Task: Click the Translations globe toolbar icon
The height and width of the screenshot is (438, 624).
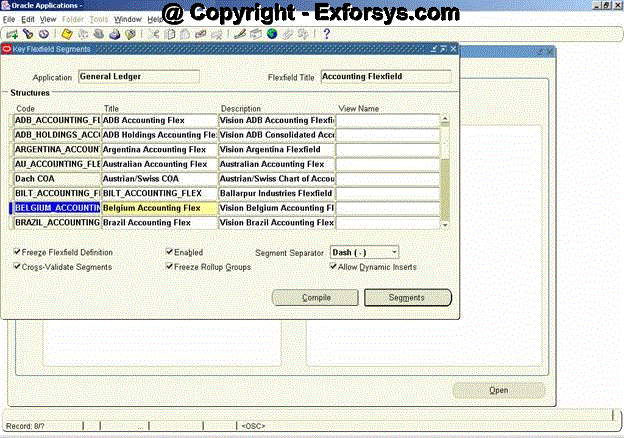Action: click(x=272, y=34)
